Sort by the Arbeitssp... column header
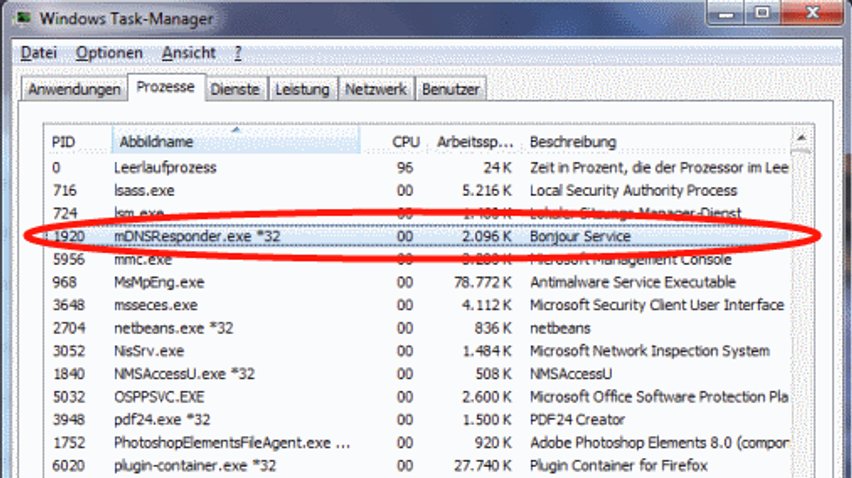Screen dimensions: 852x478 pos(474,142)
